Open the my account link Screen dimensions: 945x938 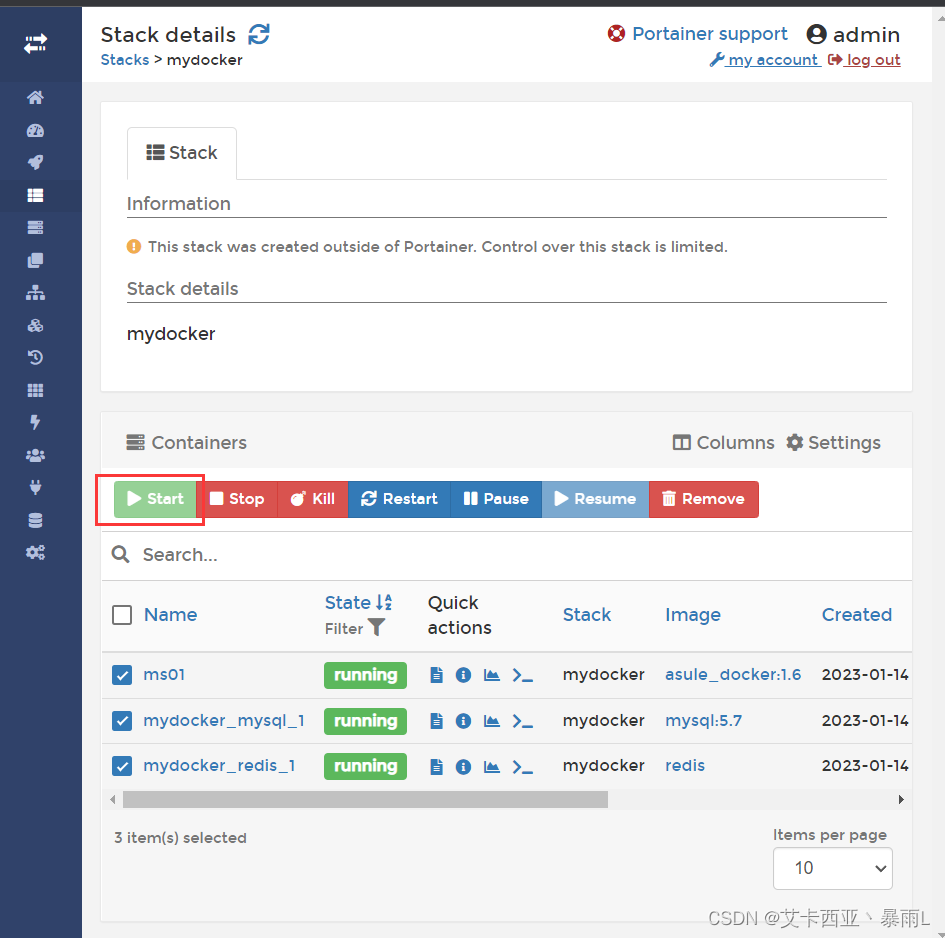[765, 60]
